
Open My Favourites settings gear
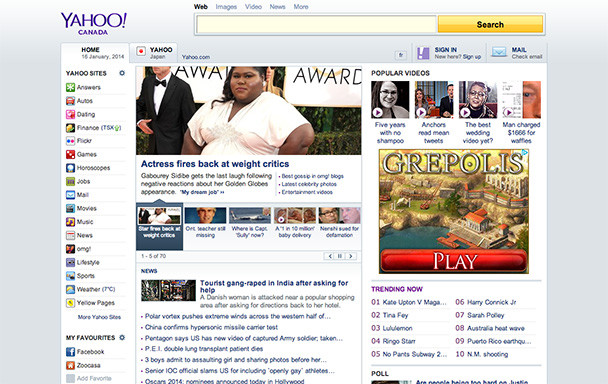pyautogui.click(x=122, y=337)
